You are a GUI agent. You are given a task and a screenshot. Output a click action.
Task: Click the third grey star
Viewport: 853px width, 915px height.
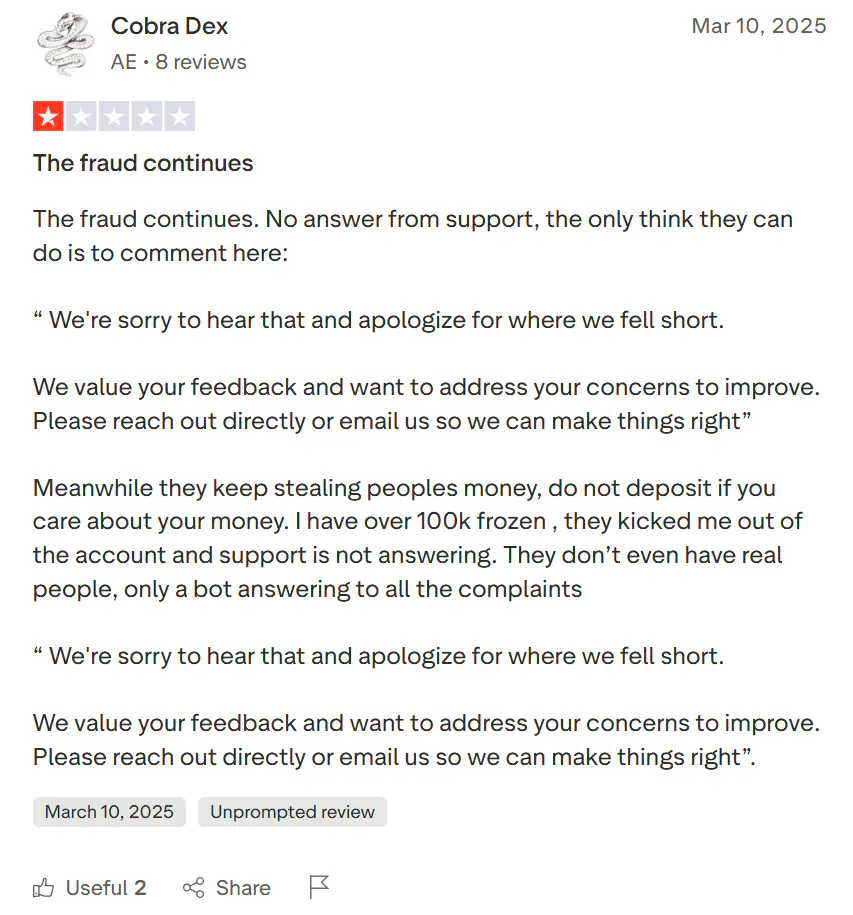[114, 116]
